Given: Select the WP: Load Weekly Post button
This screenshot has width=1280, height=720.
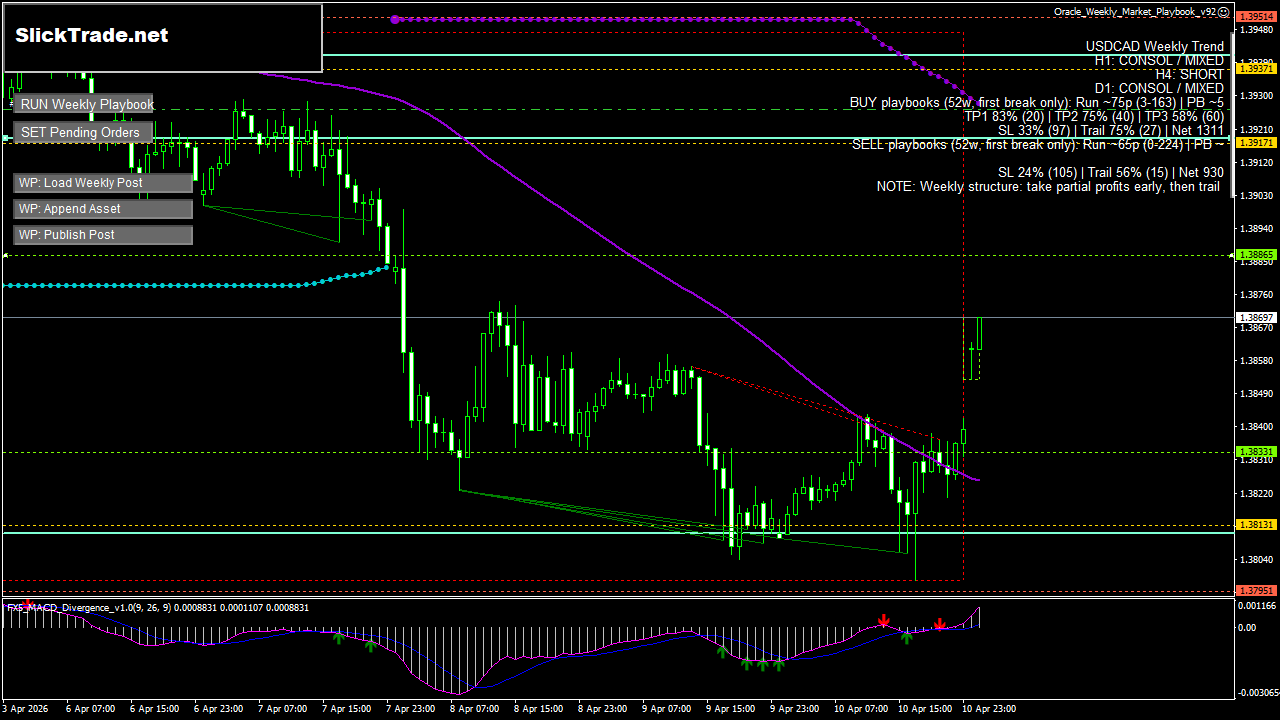Looking at the screenshot, I should (x=103, y=183).
